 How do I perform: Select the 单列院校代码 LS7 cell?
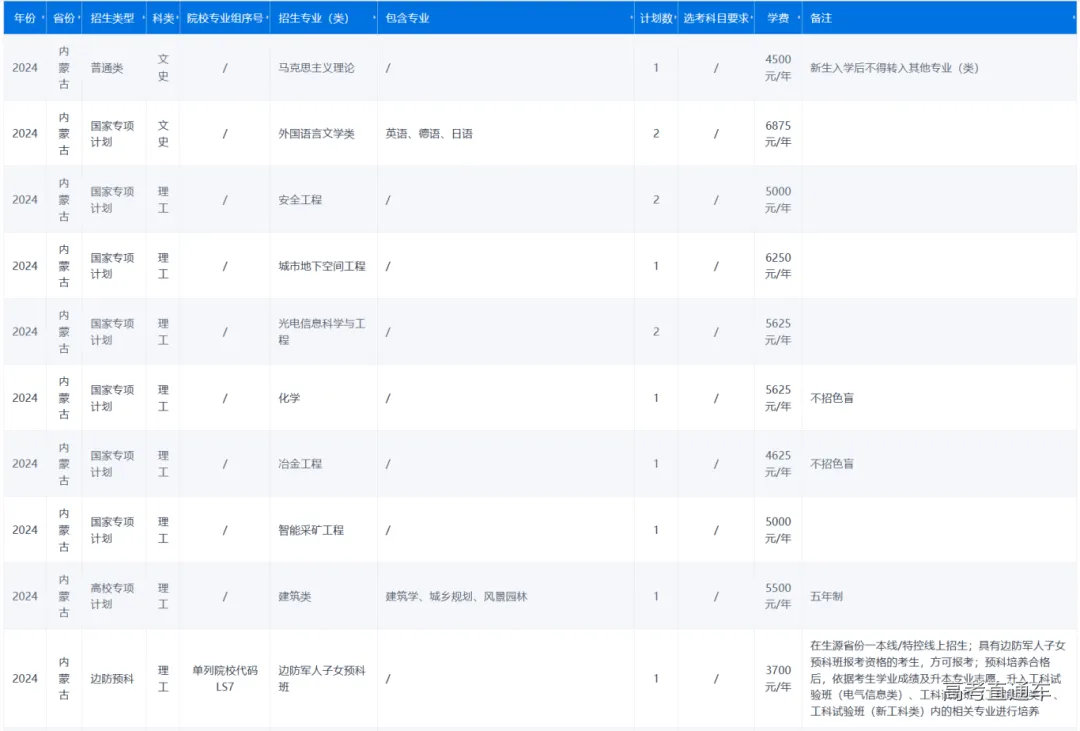point(225,678)
